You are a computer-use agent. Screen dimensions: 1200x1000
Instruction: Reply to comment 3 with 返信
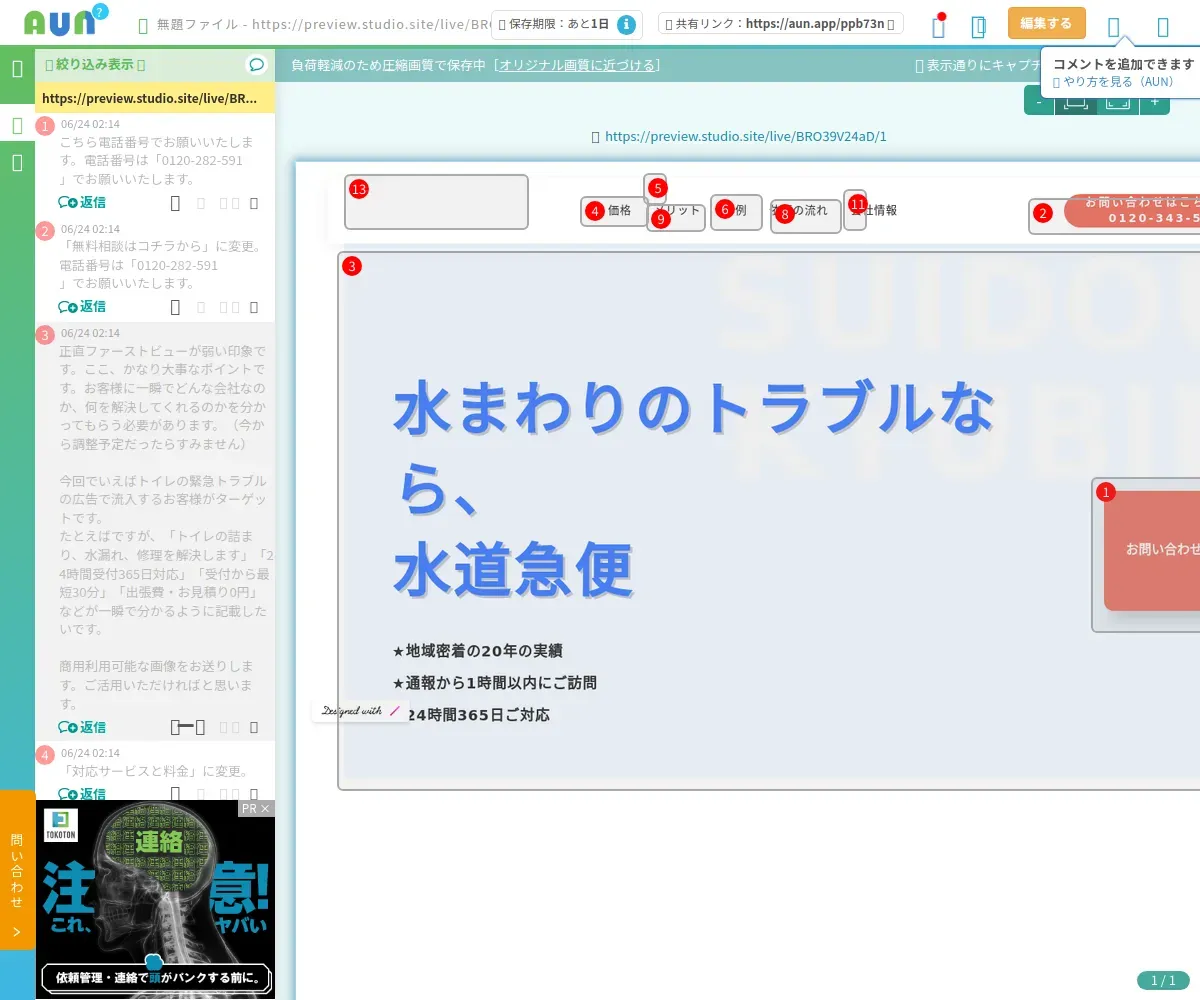click(x=82, y=727)
